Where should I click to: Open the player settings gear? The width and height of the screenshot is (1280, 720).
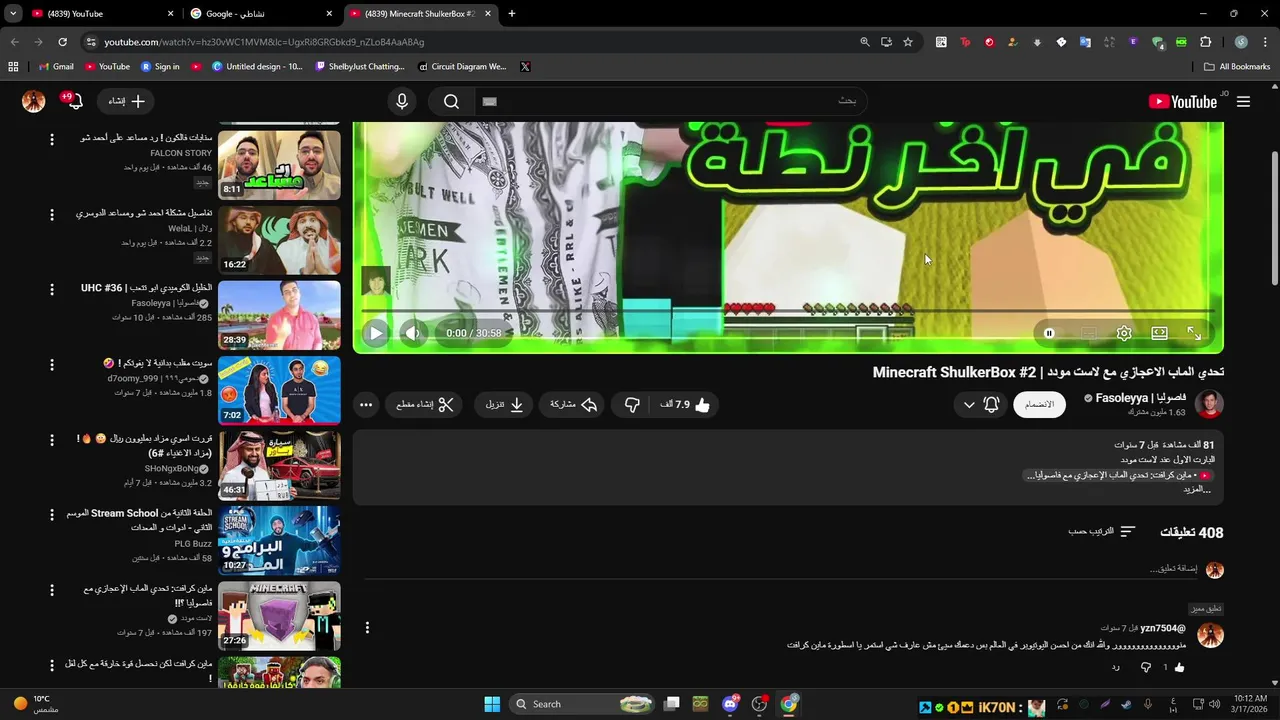(x=1124, y=333)
